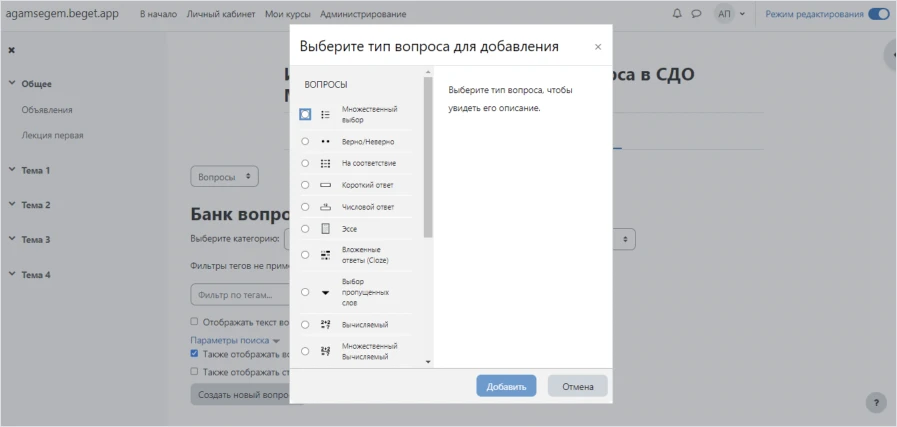Click the agamsegem.beget.app site name
The width and height of the screenshot is (897, 427).
point(62,14)
